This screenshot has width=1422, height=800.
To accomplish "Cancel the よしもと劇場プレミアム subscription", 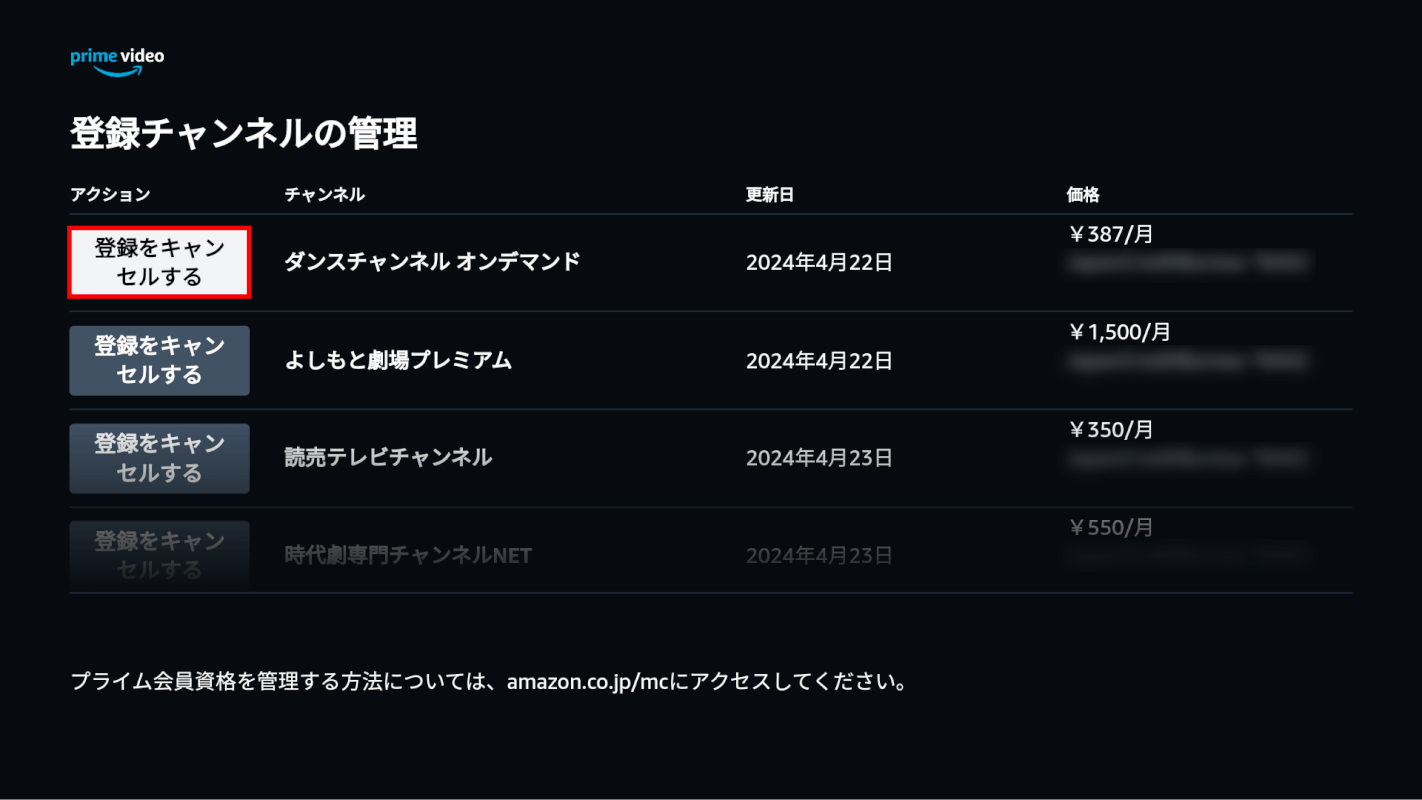I will click(x=159, y=360).
